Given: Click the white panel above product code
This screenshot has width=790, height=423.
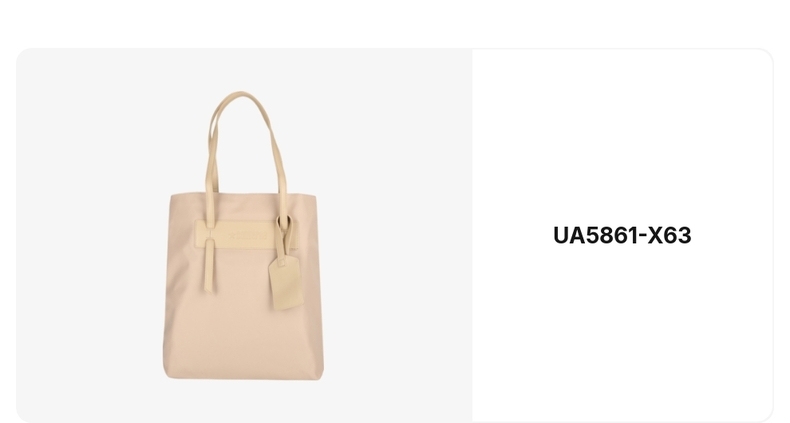Looking at the screenshot, I should [622, 136].
